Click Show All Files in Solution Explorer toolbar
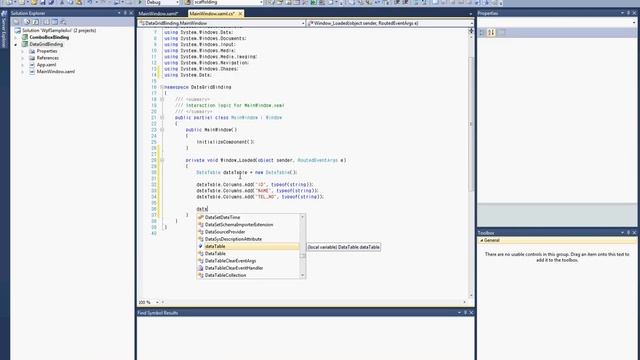 (27, 22)
